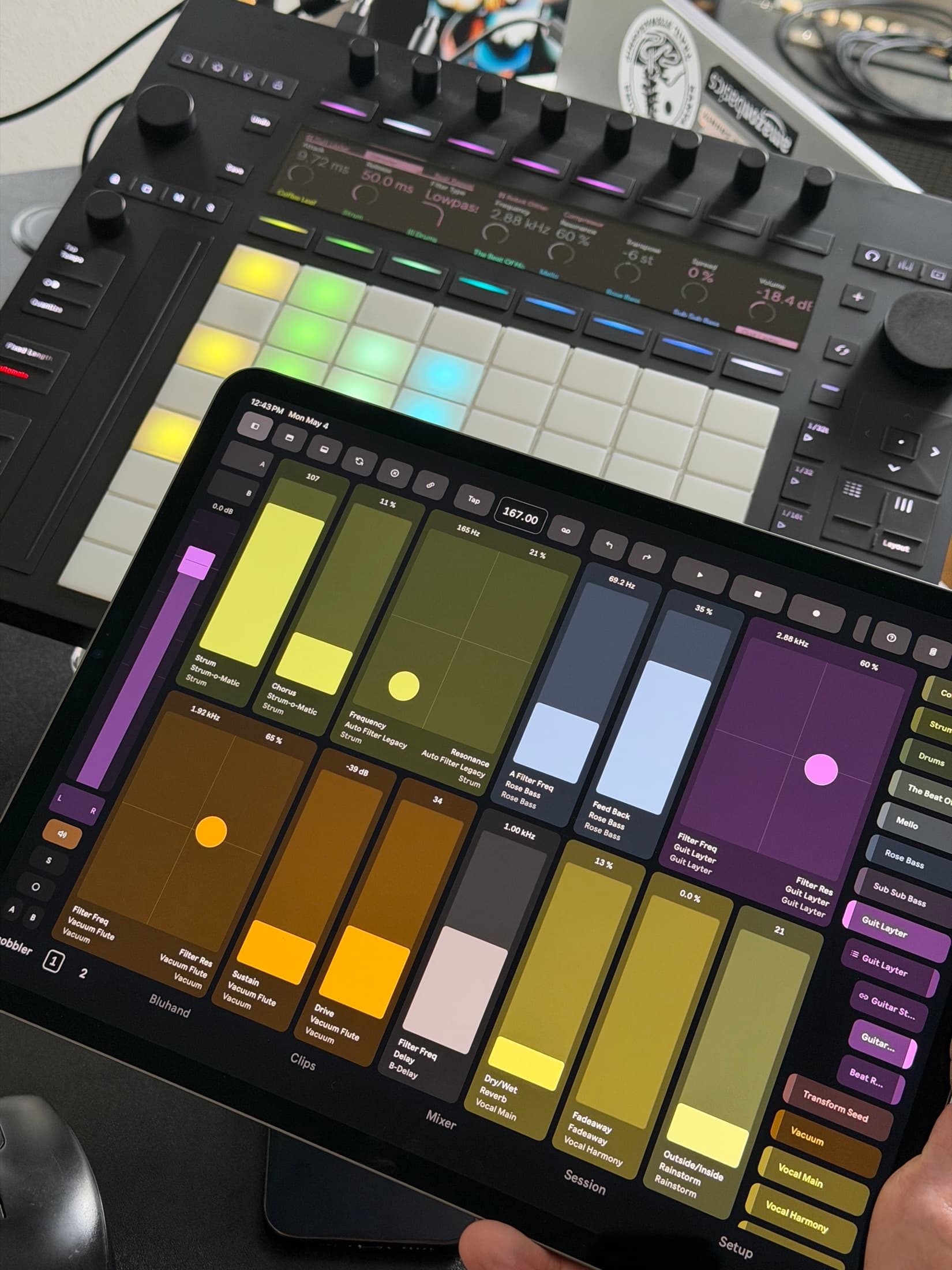This screenshot has height=1270, width=952.
Task: Mute the track with the speaker icon
Action: click(x=62, y=834)
